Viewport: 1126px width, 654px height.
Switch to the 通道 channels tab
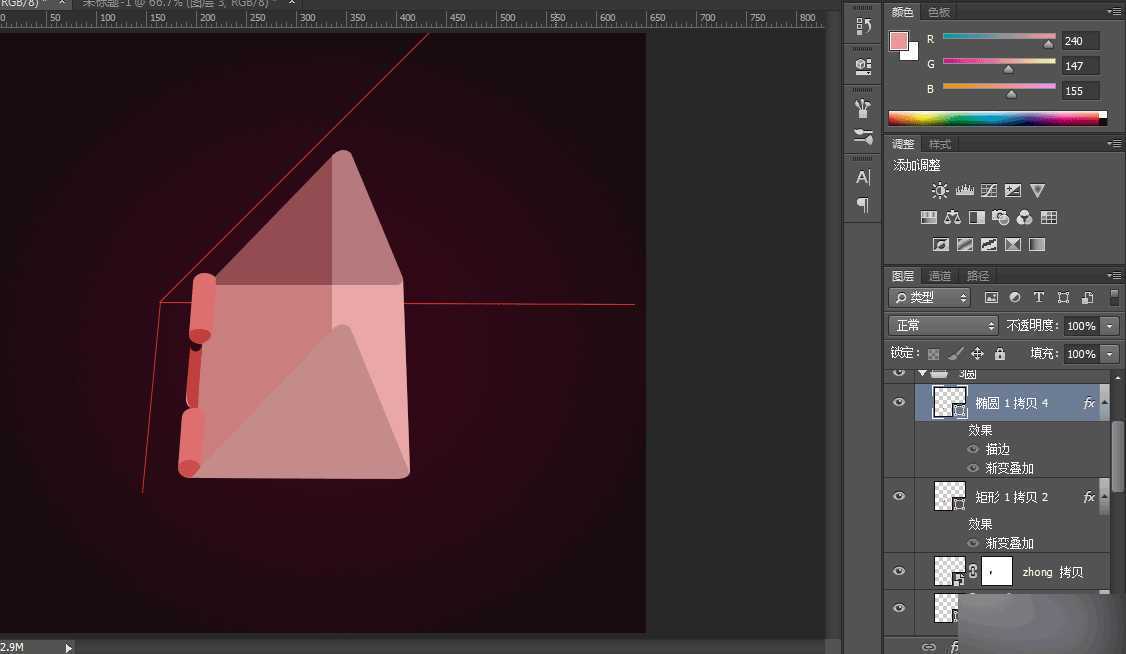coord(940,276)
